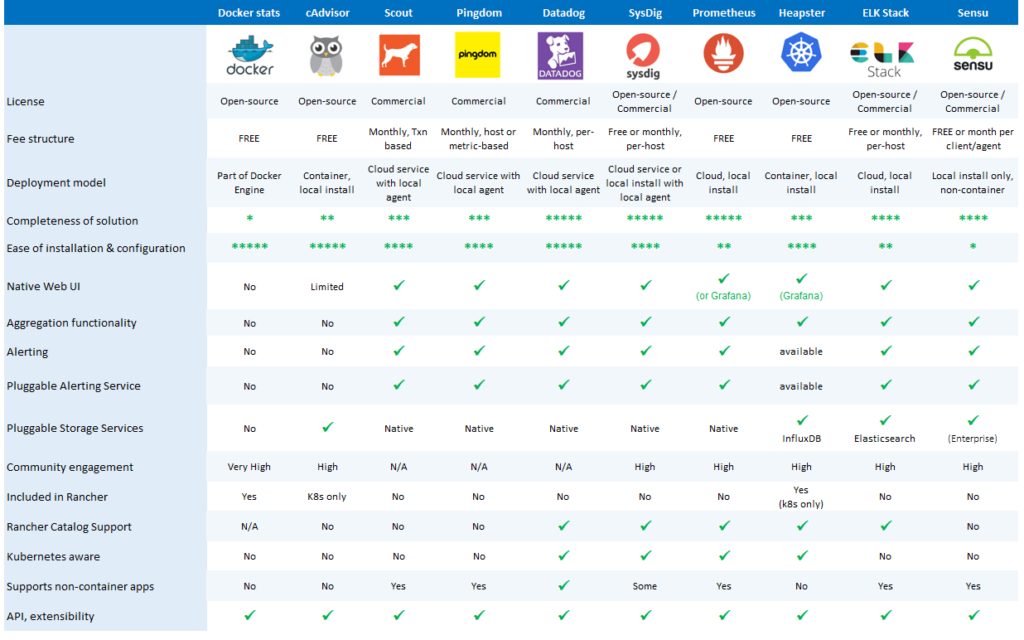The width and height of the screenshot is (1024, 640).
Task: Click the Docker whale logo
Action: click(x=249, y=55)
